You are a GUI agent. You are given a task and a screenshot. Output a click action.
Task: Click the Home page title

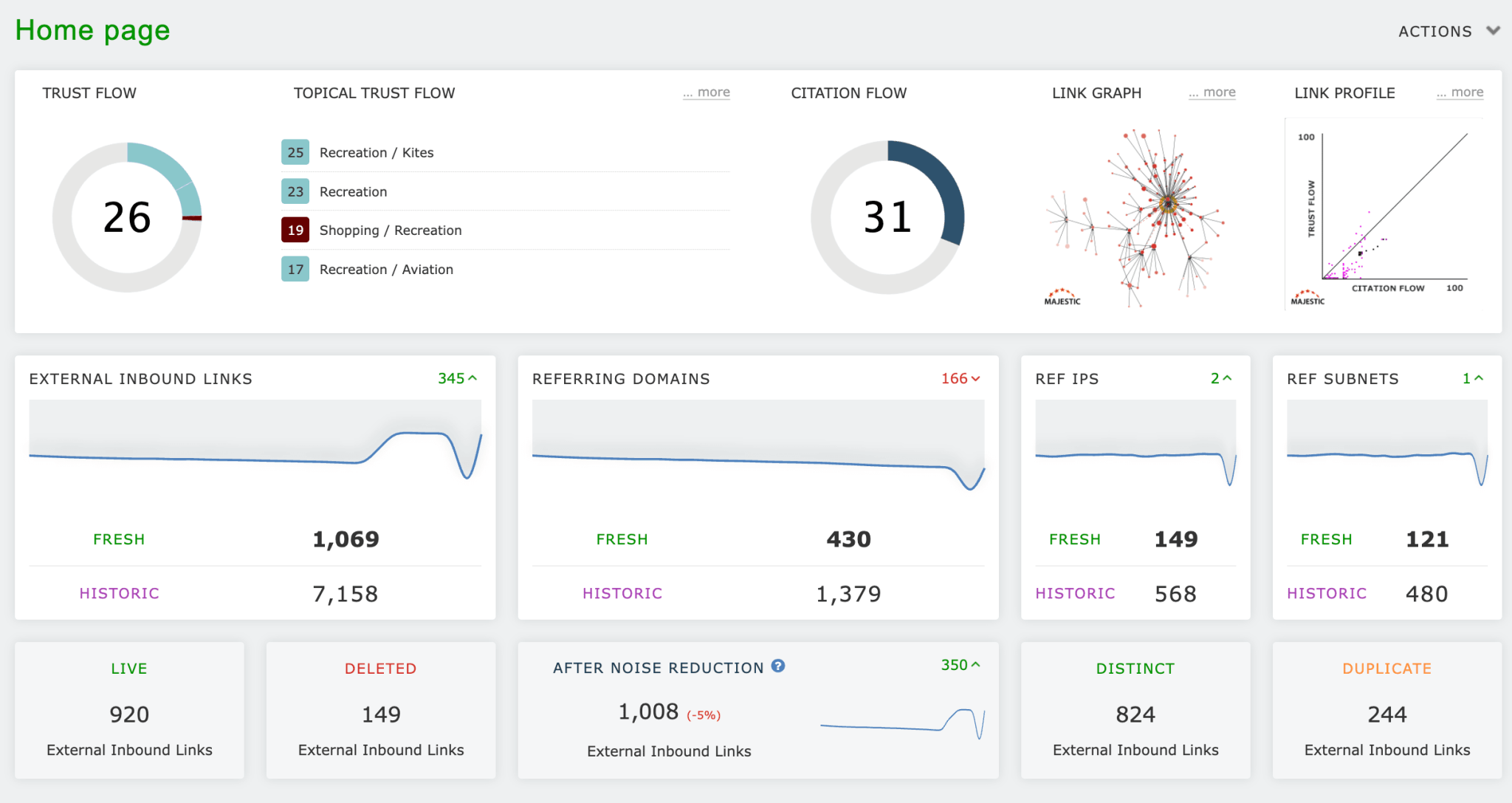91,30
